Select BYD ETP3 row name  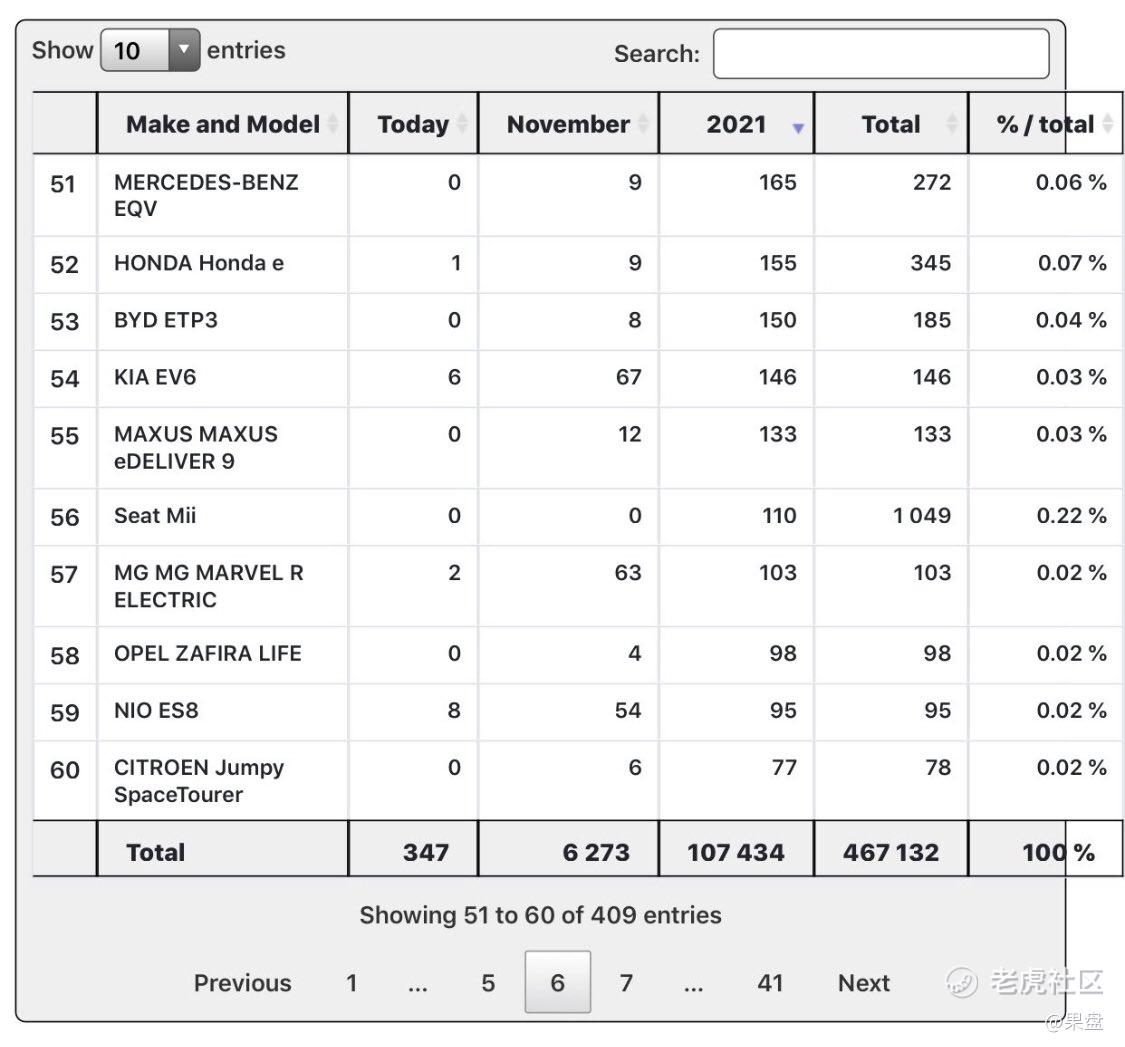click(166, 320)
